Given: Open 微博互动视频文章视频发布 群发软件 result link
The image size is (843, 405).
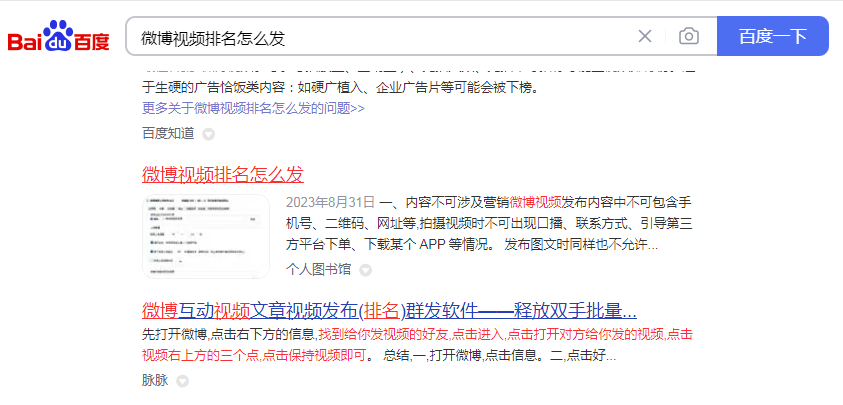Looking at the screenshot, I should click(x=389, y=310).
